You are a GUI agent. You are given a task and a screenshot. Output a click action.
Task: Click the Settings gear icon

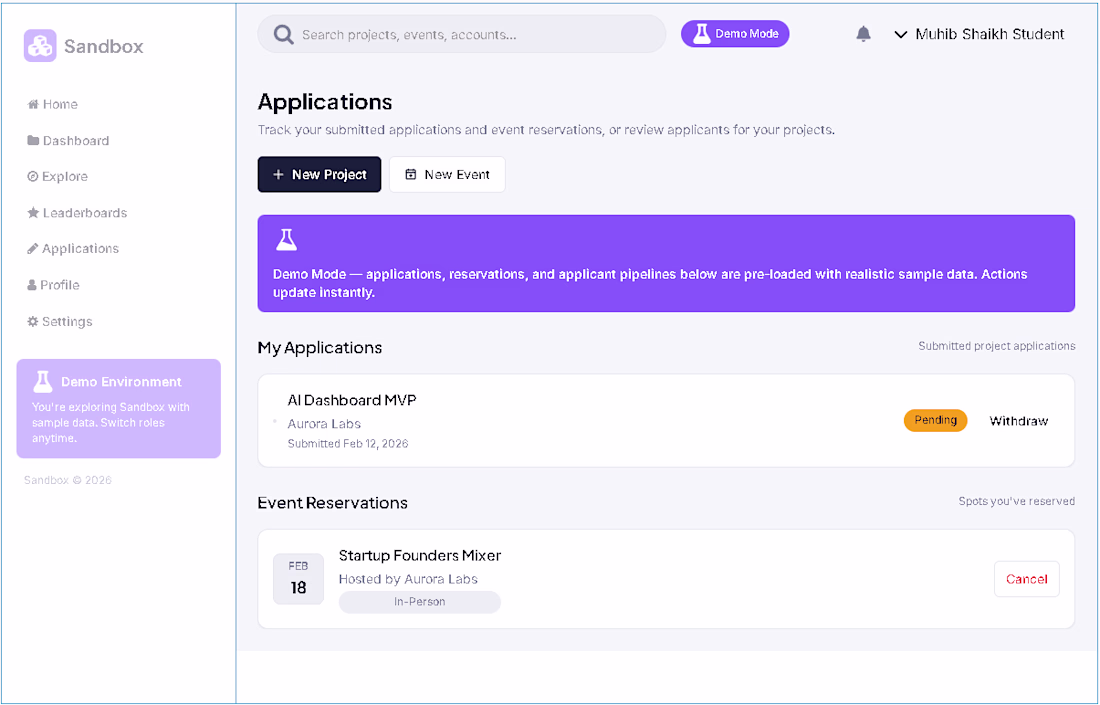point(32,321)
